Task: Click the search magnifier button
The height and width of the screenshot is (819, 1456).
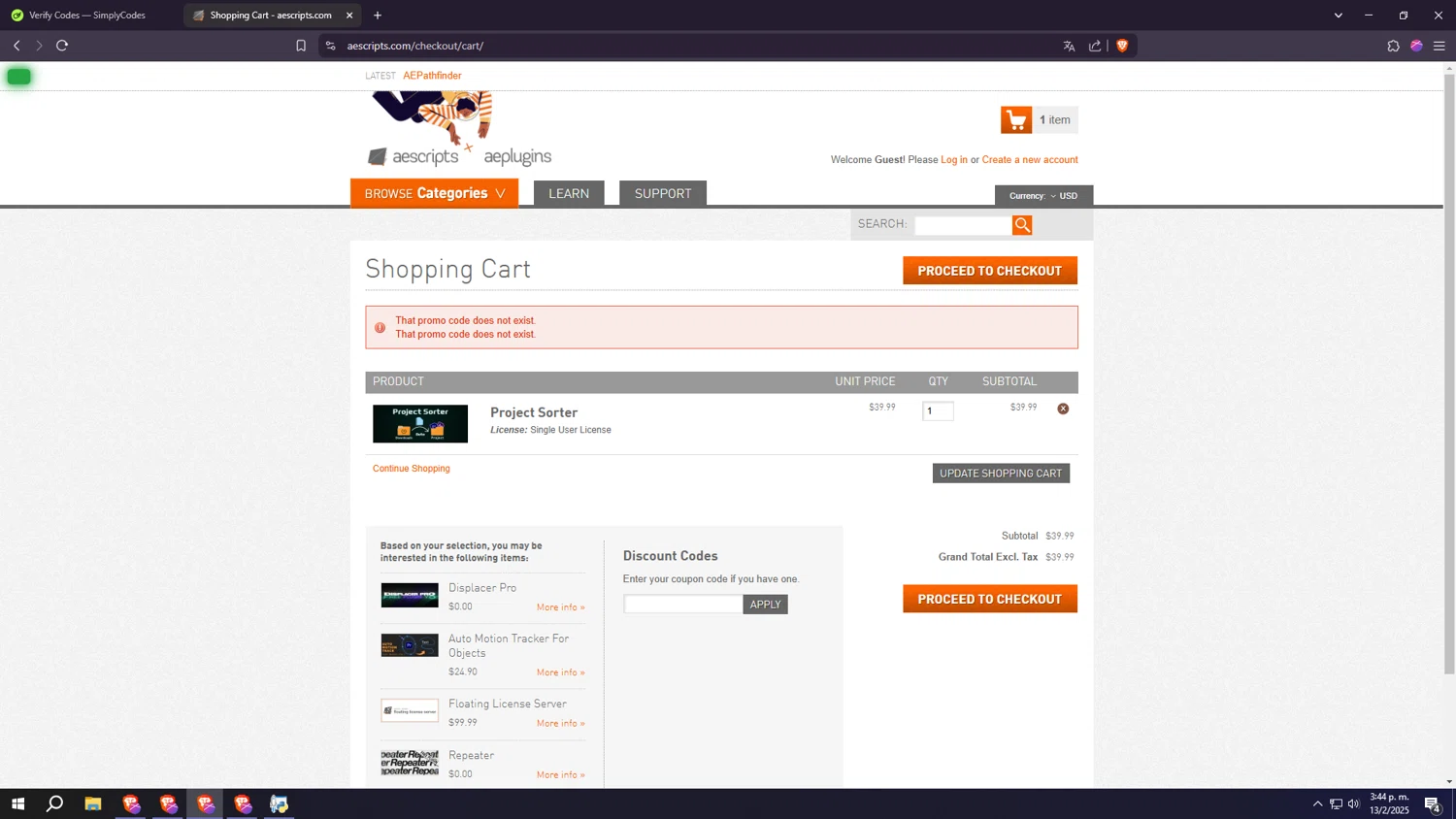Action: tap(1022, 225)
